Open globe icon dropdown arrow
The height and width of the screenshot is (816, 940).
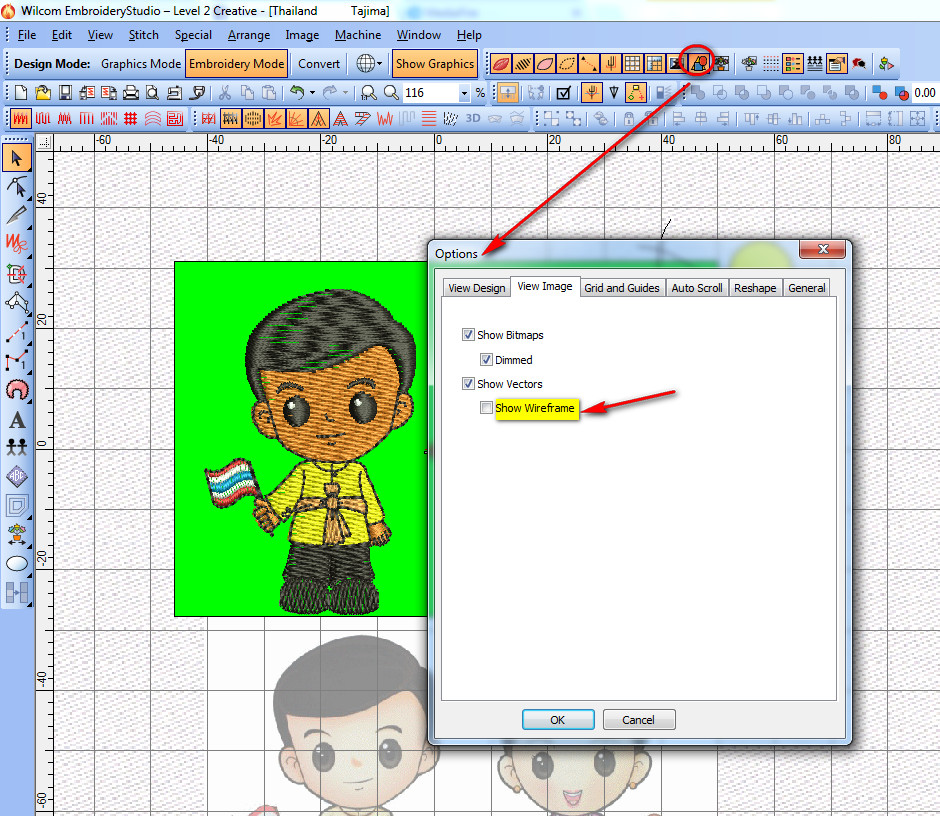coord(379,63)
